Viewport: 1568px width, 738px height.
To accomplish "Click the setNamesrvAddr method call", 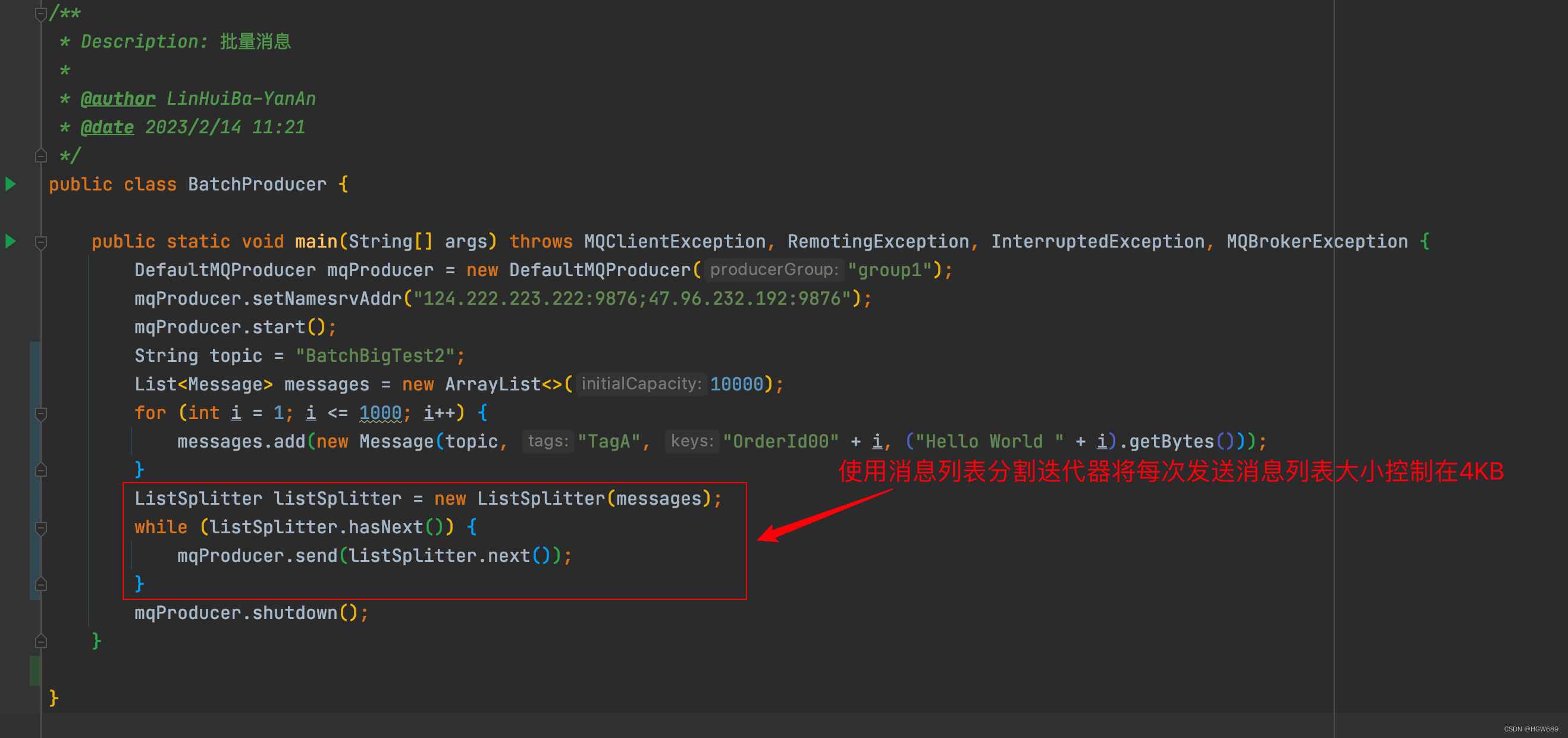I will click(327, 299).
